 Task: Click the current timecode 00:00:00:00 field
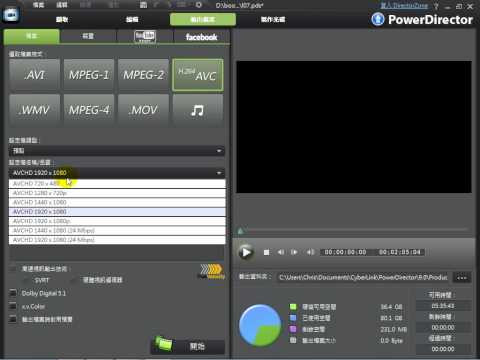pyautogui.click(x=345, y=252)
